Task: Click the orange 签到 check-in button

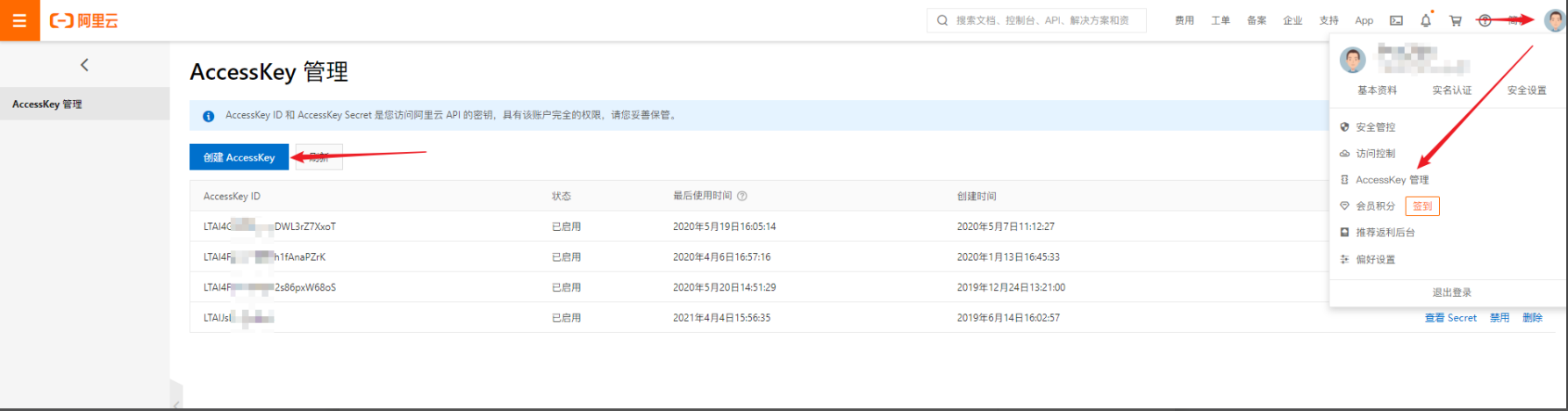Action: (x=1422, y=206)
